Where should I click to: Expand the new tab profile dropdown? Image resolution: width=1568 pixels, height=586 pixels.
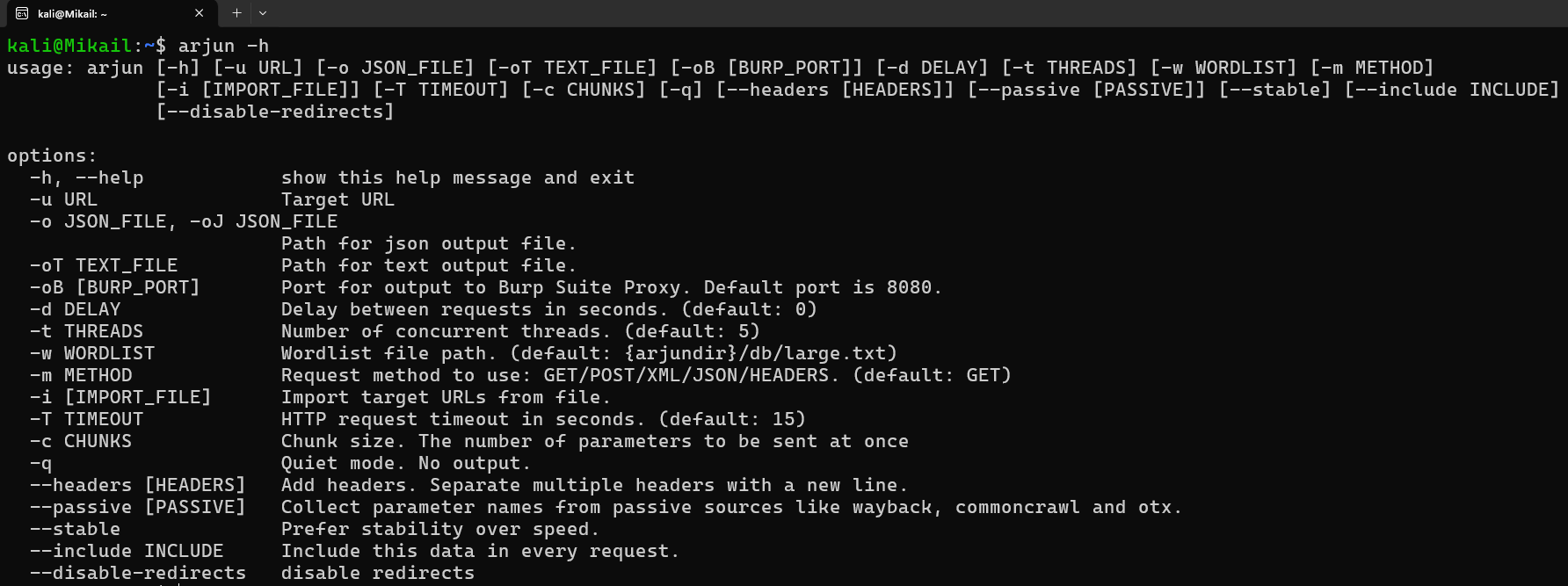[263, 13]
